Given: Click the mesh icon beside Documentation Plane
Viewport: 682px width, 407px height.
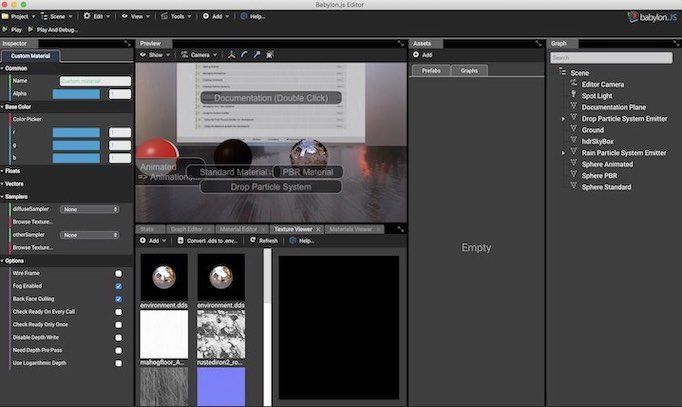Looking at the screenshot, I should click(x=574, y=106).
